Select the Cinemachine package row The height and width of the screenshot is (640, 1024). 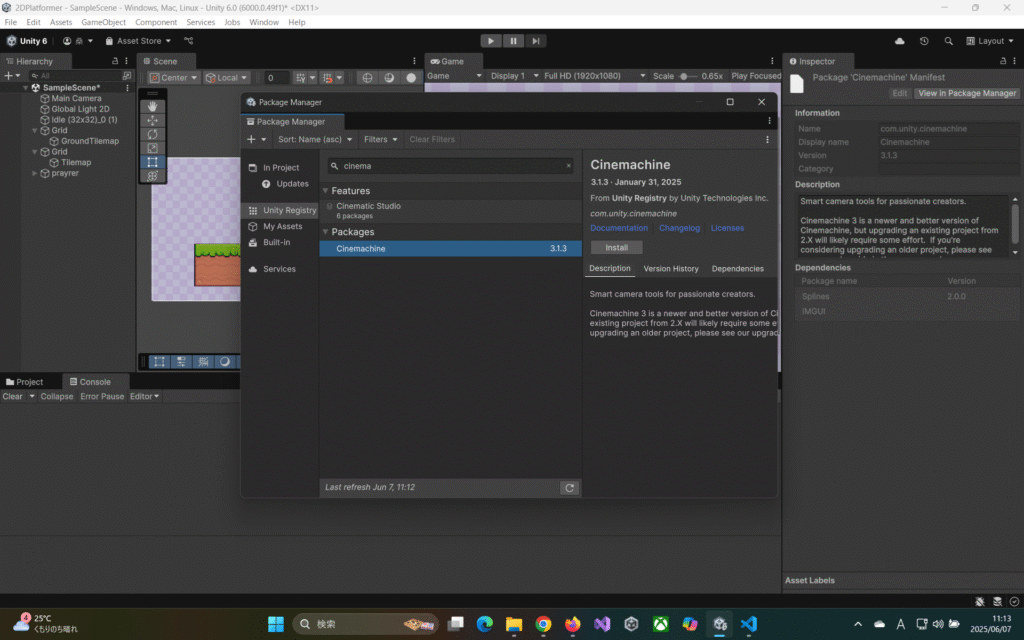[x=451, y=248]
